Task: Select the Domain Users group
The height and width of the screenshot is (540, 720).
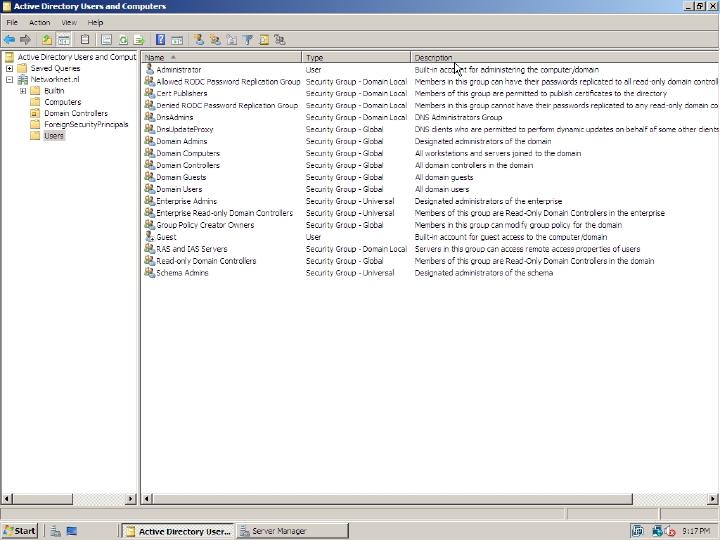Action: (x=179, y=189)
